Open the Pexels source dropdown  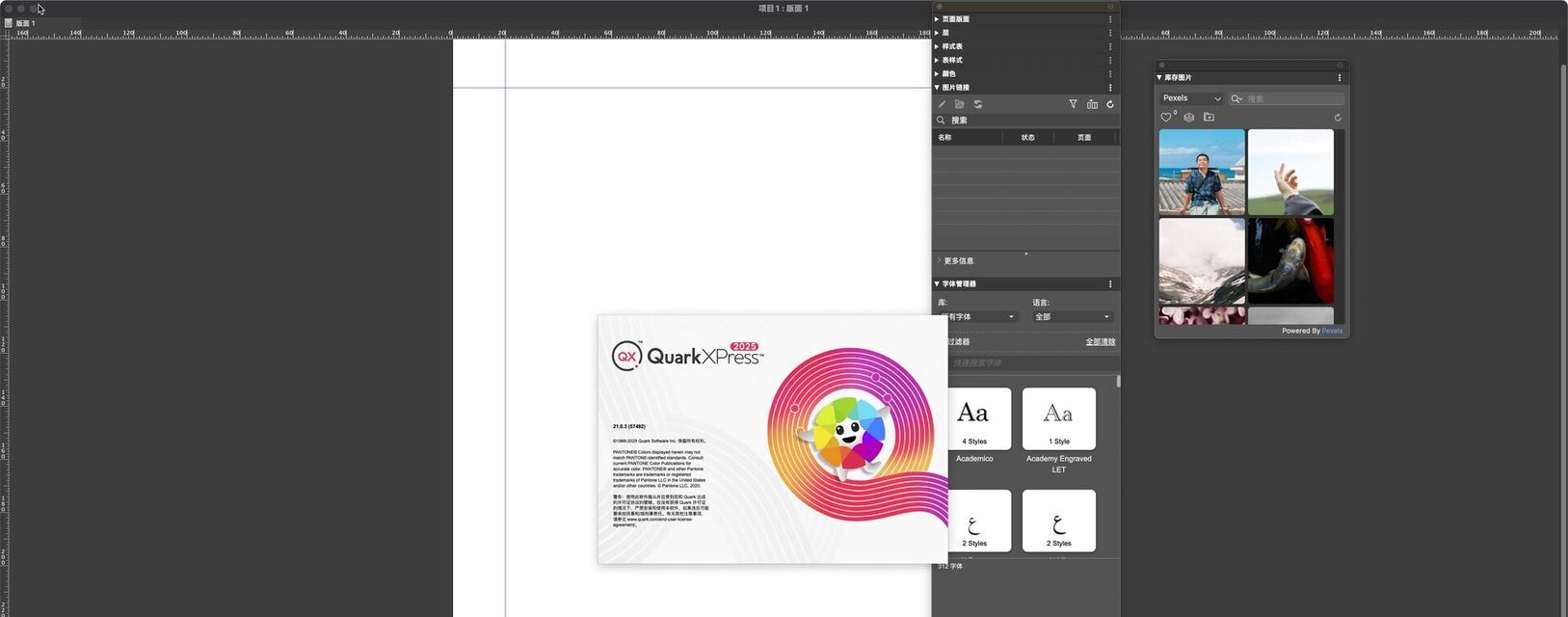pyautogui.click(x=1191, y=98)
